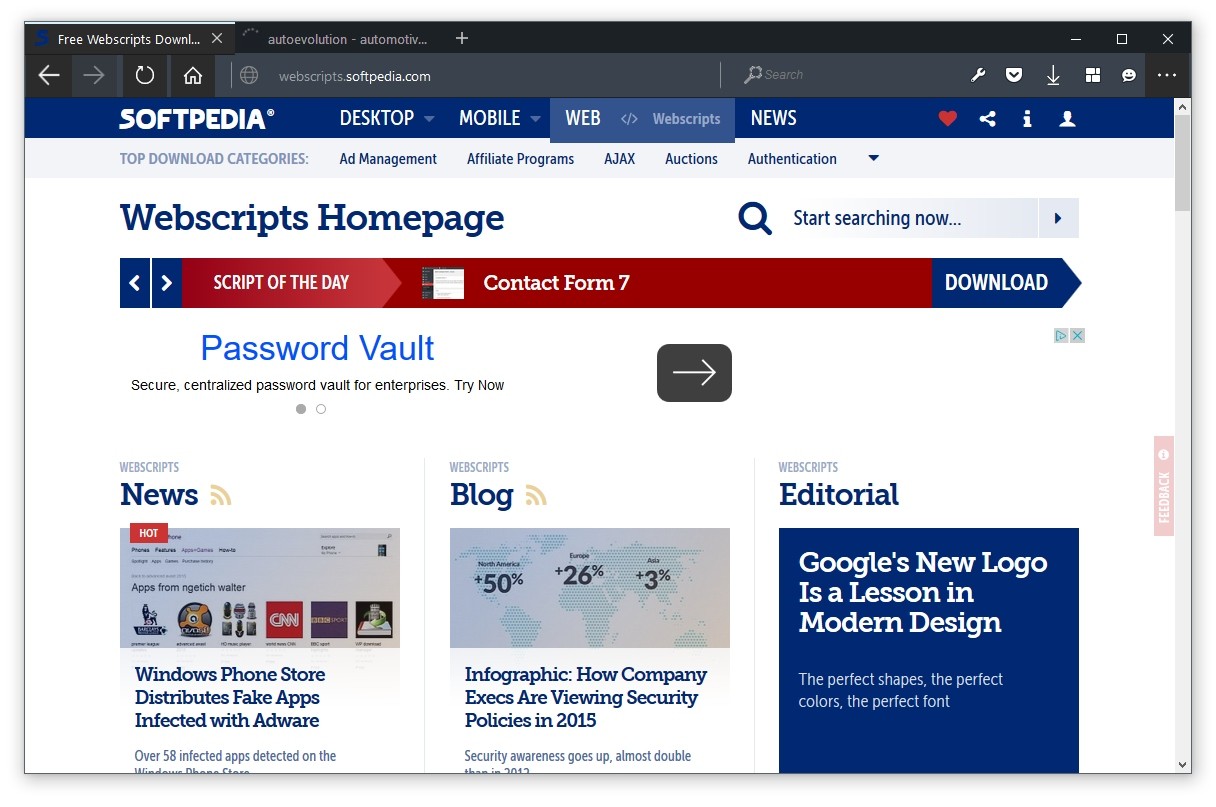Open the world map infographic thumbnail

click(x=590, y=588)
